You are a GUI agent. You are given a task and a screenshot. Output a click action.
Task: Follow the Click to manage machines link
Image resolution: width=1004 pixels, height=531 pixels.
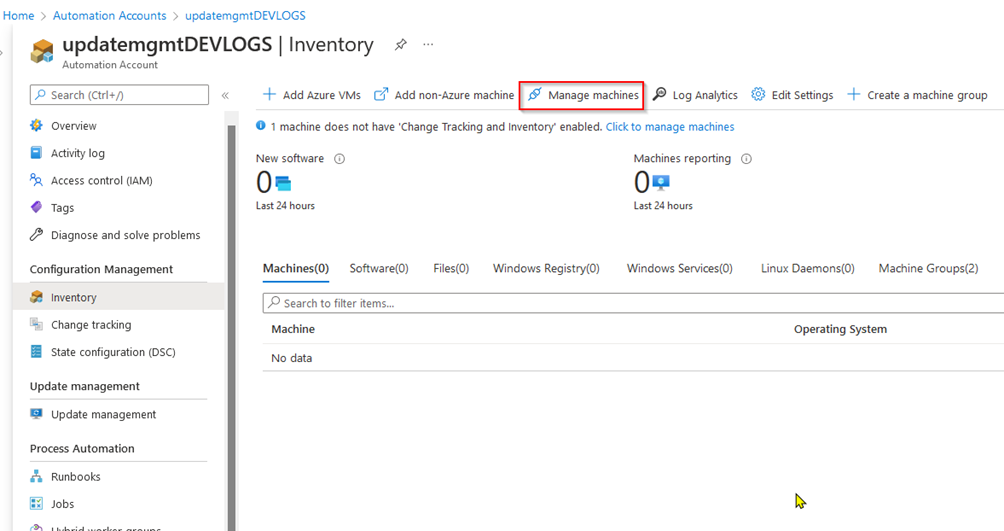[670, 127]
